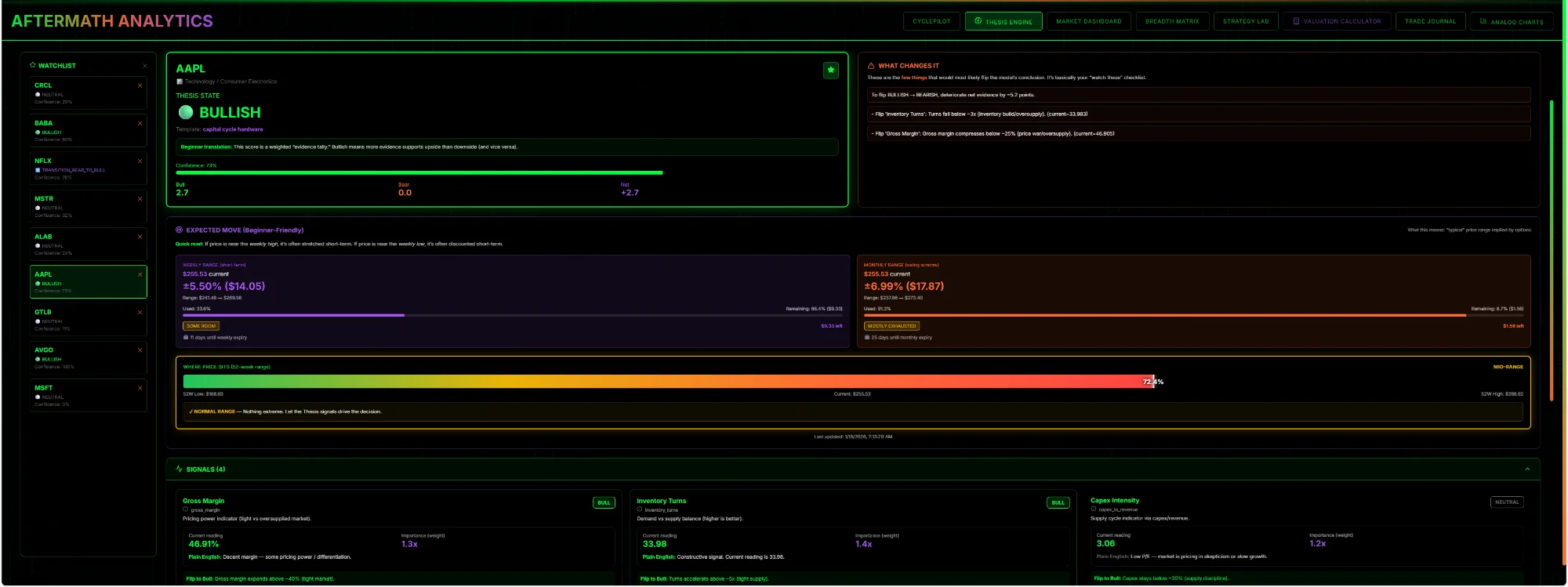Viewport: 1568px width, 587px height.
Task: Click the gross_margin info icon
Action: click(186, 509)
